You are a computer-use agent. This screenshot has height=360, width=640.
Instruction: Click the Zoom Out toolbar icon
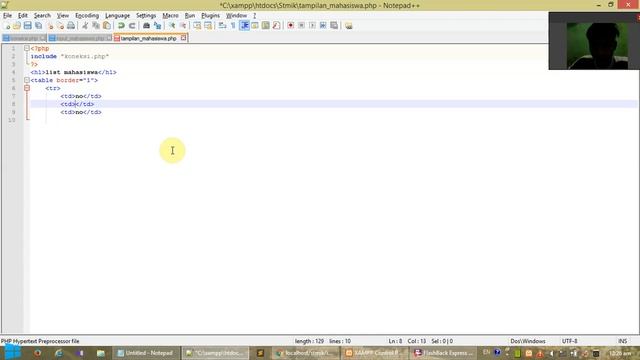pos(183,26)
